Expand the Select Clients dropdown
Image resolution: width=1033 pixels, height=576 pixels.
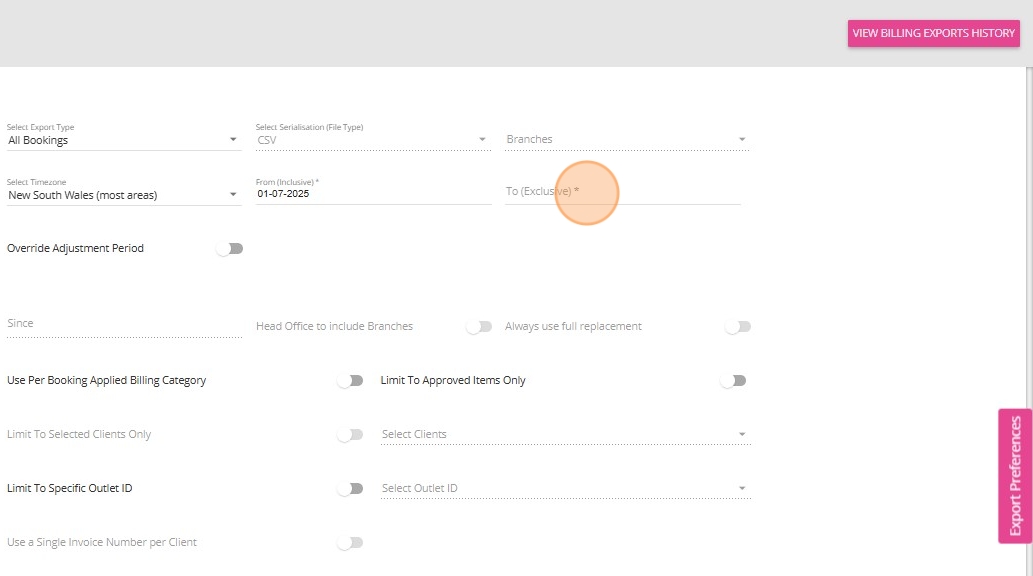pos(566,434)
